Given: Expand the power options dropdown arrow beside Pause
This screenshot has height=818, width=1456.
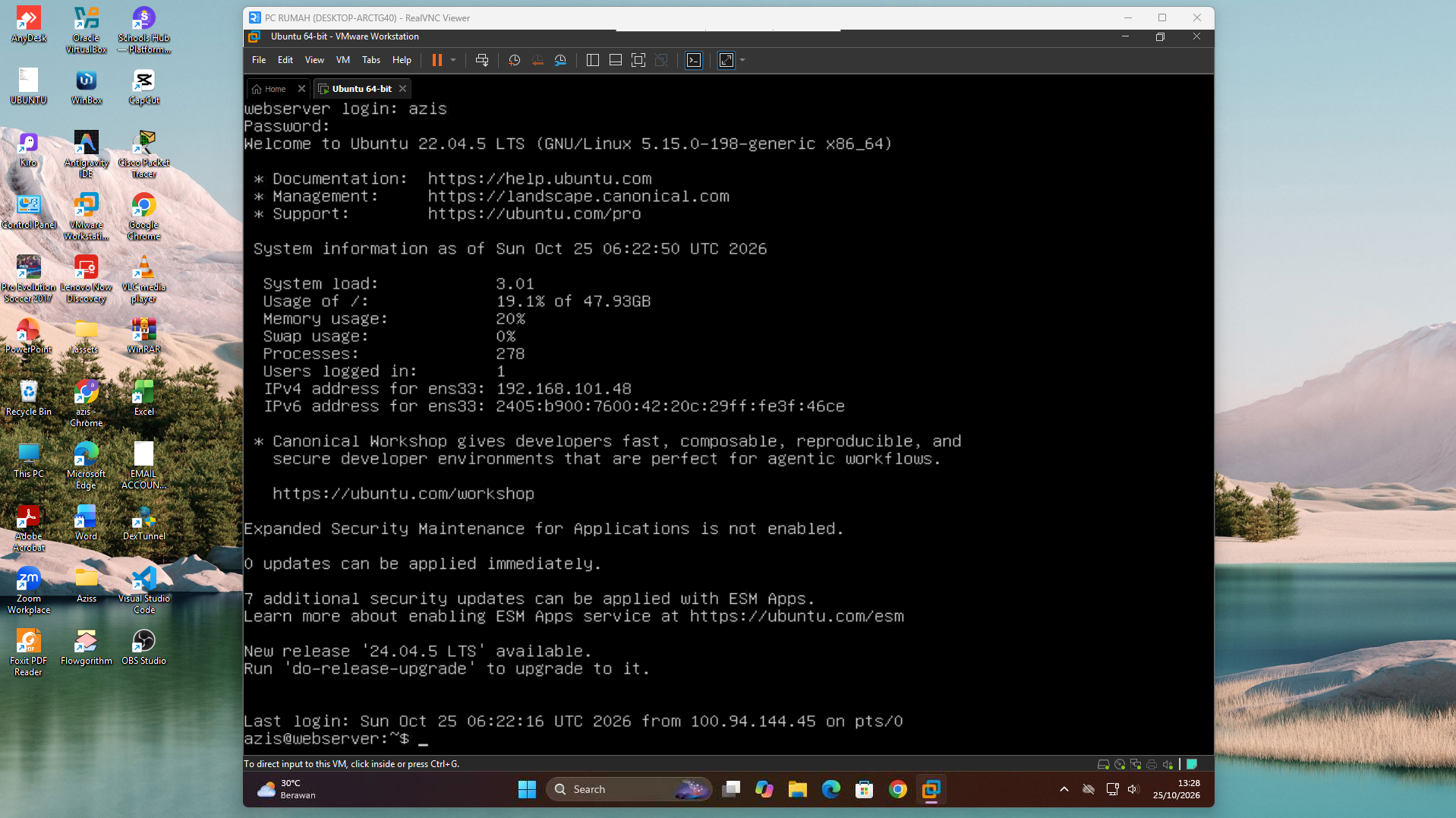Looking at the screenshot, I should pos(453,60).
